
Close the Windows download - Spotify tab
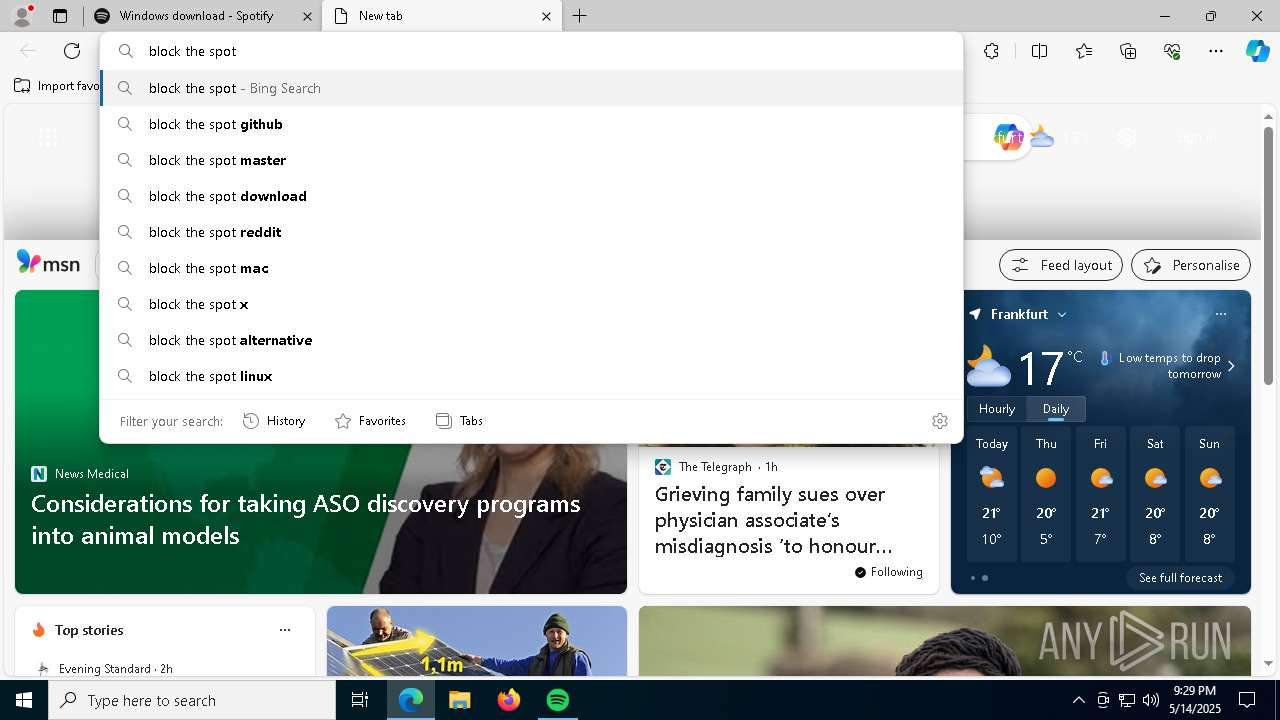point(307,16)
